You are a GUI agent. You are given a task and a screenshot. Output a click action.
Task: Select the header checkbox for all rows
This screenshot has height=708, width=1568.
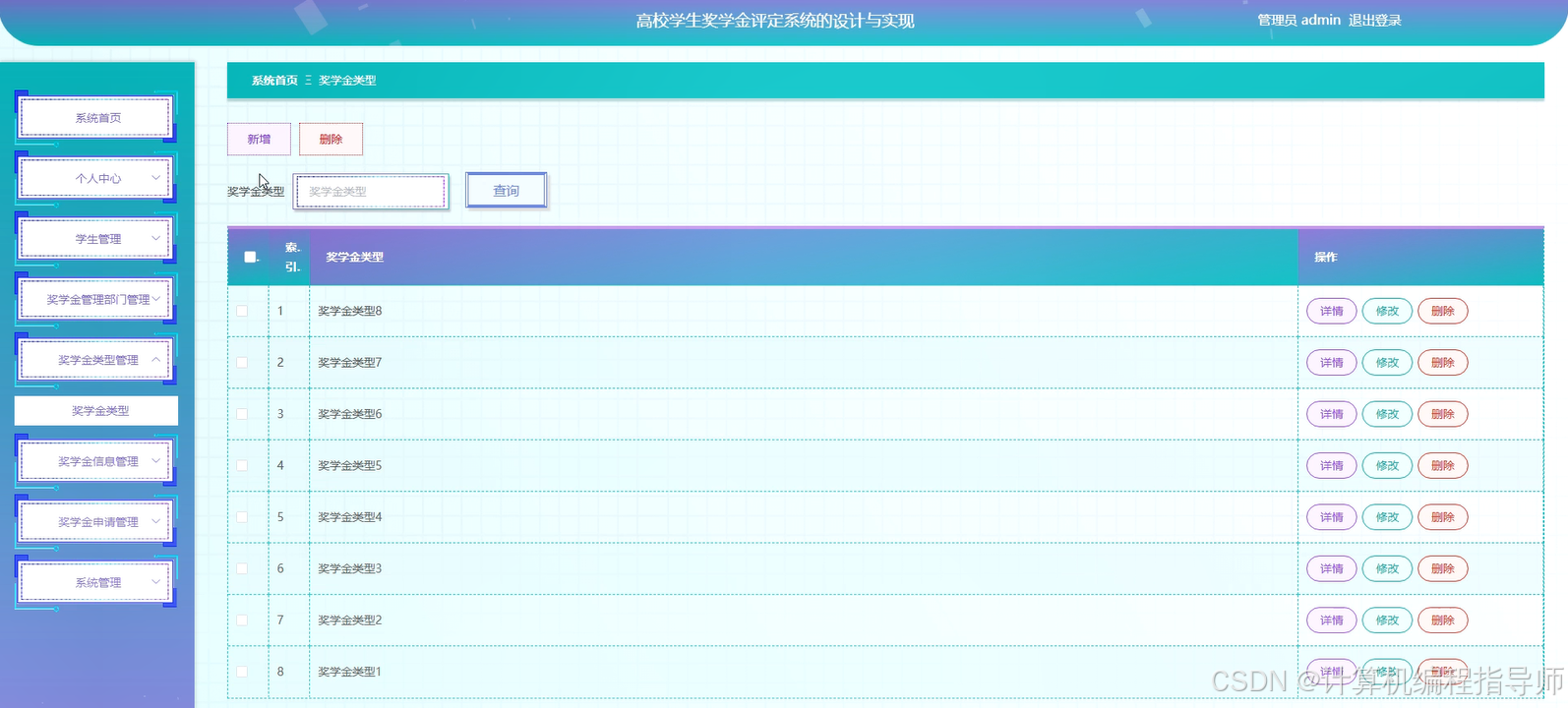pos(250,257)
